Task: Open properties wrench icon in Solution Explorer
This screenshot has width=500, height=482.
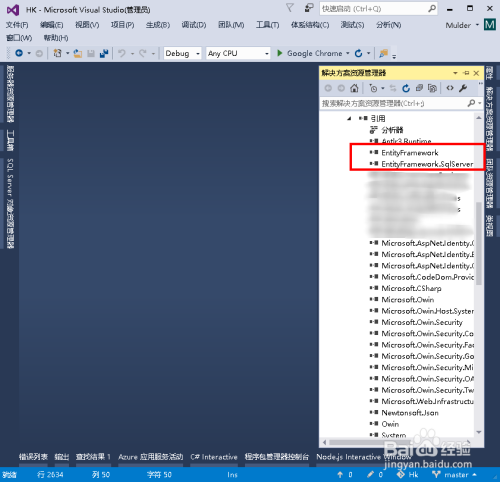Action: click(463, 88)
